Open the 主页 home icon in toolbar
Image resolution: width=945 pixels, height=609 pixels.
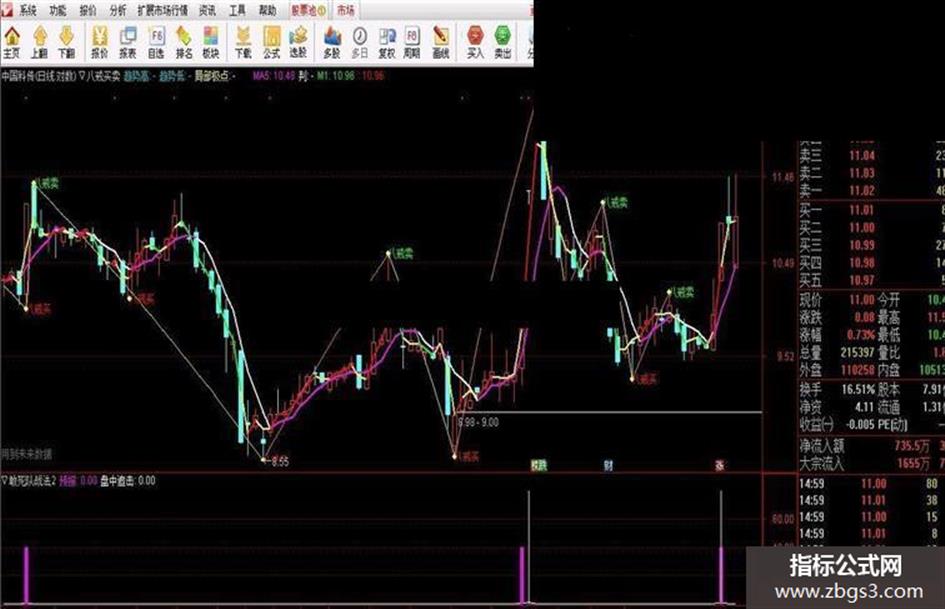coord(12,43)
